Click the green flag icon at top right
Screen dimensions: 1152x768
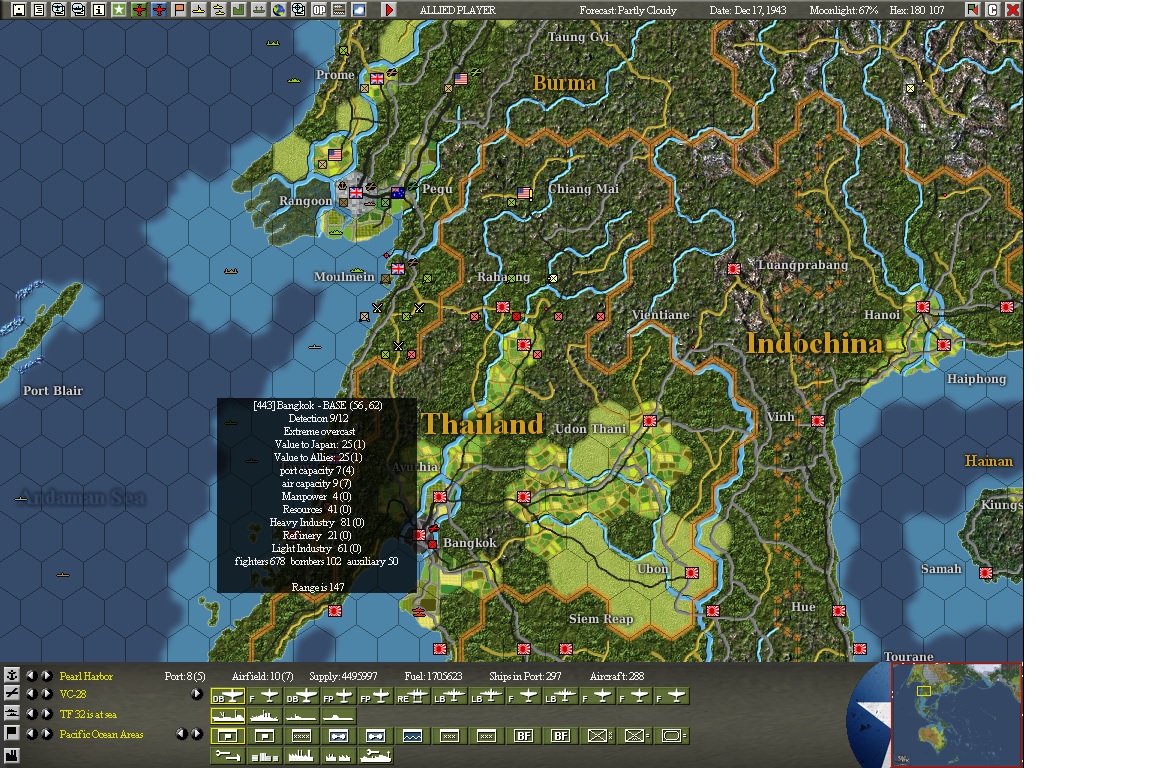pyautogui.click(x=972, y=10)
